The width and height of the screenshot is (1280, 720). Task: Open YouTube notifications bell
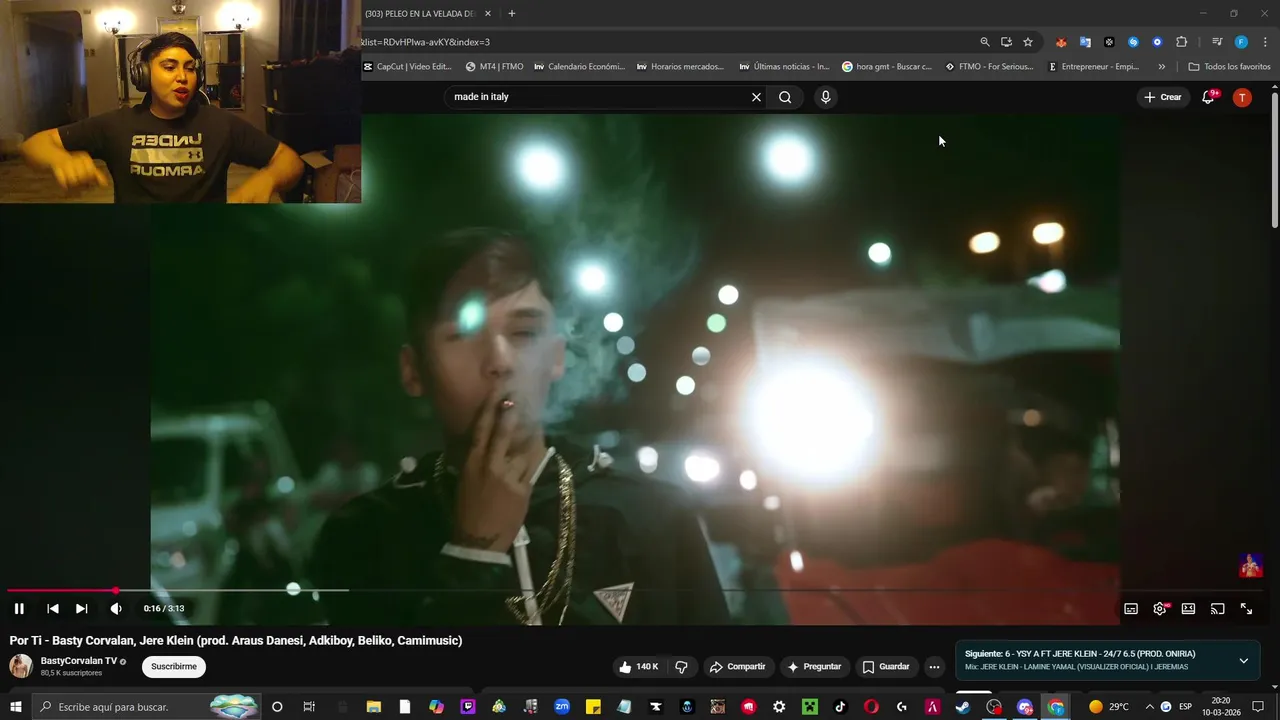tap(1209, 97)
